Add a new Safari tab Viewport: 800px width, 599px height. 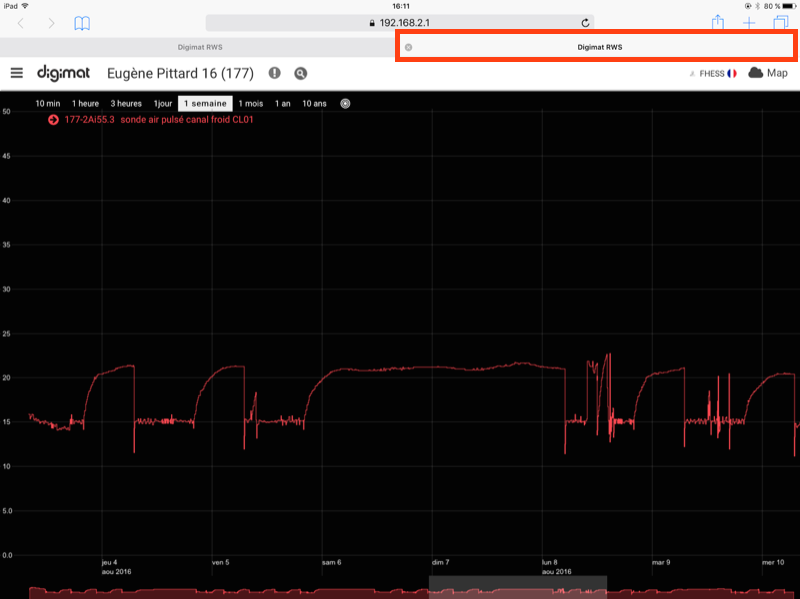[x=749, y=23]
